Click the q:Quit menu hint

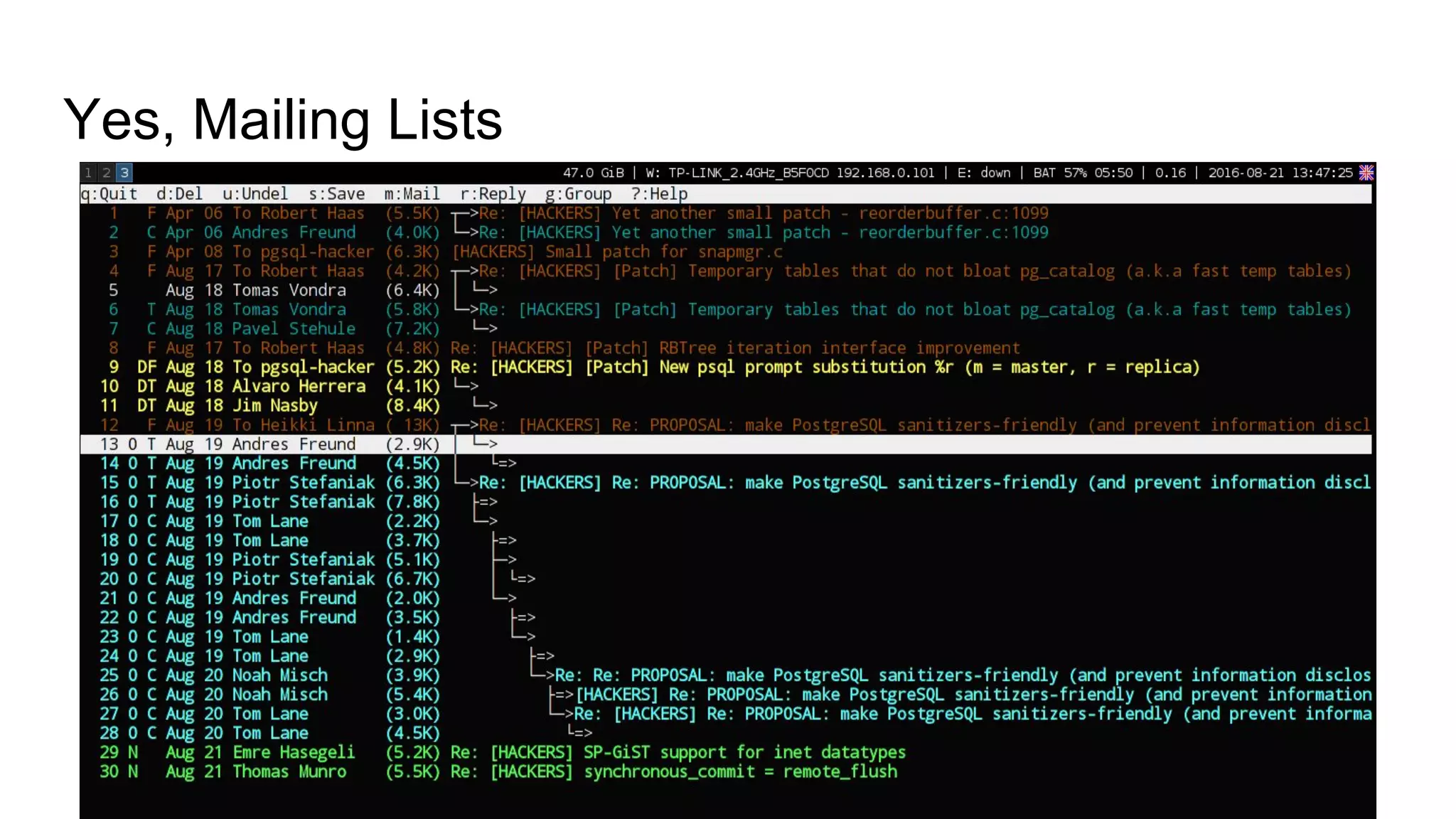(x=109, y=194)
